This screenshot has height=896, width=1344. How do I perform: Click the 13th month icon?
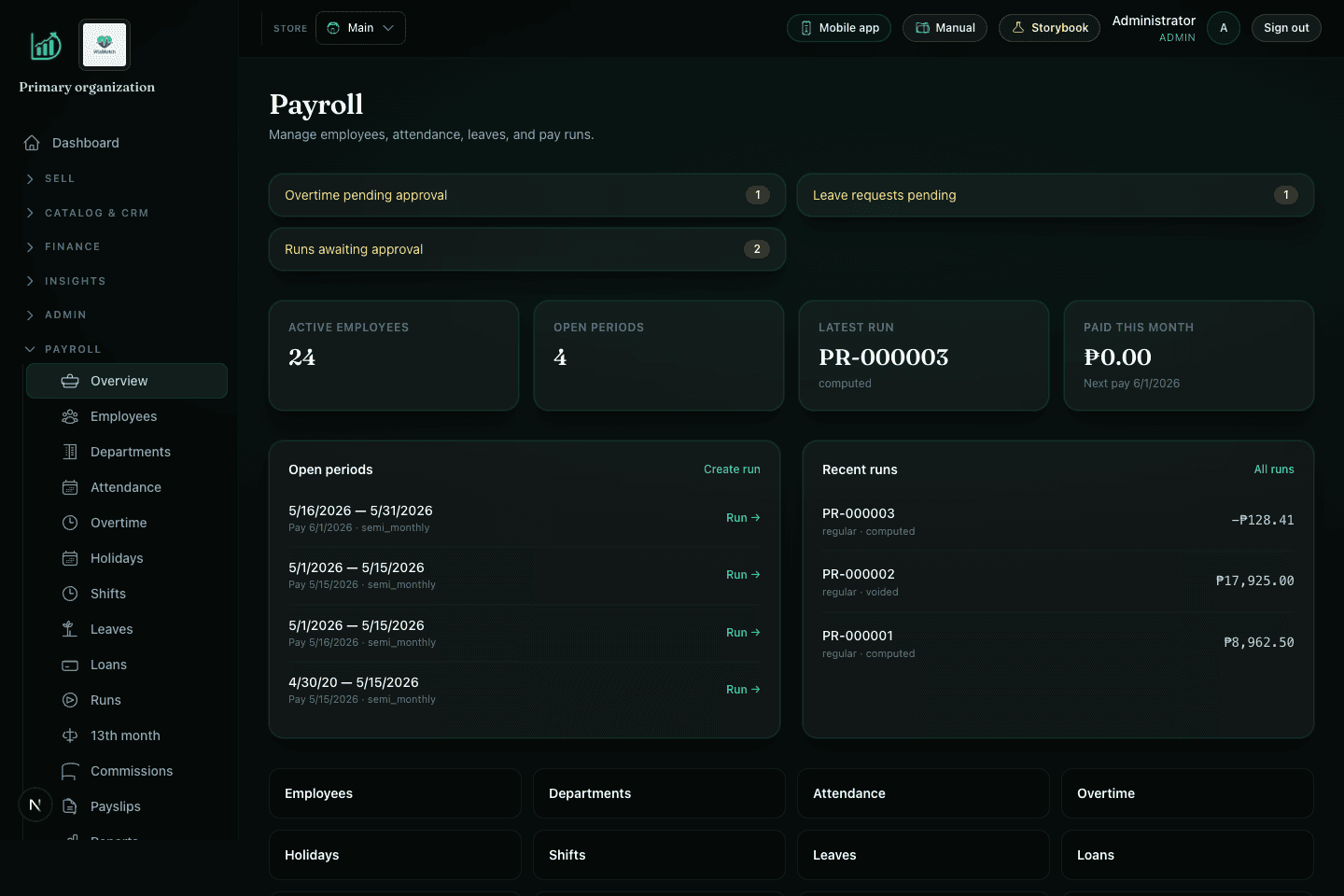(70, 735)
